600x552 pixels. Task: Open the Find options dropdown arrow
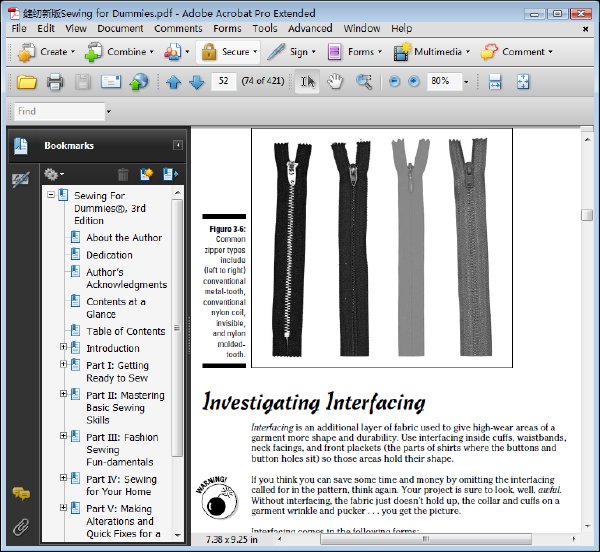(109, 112)
